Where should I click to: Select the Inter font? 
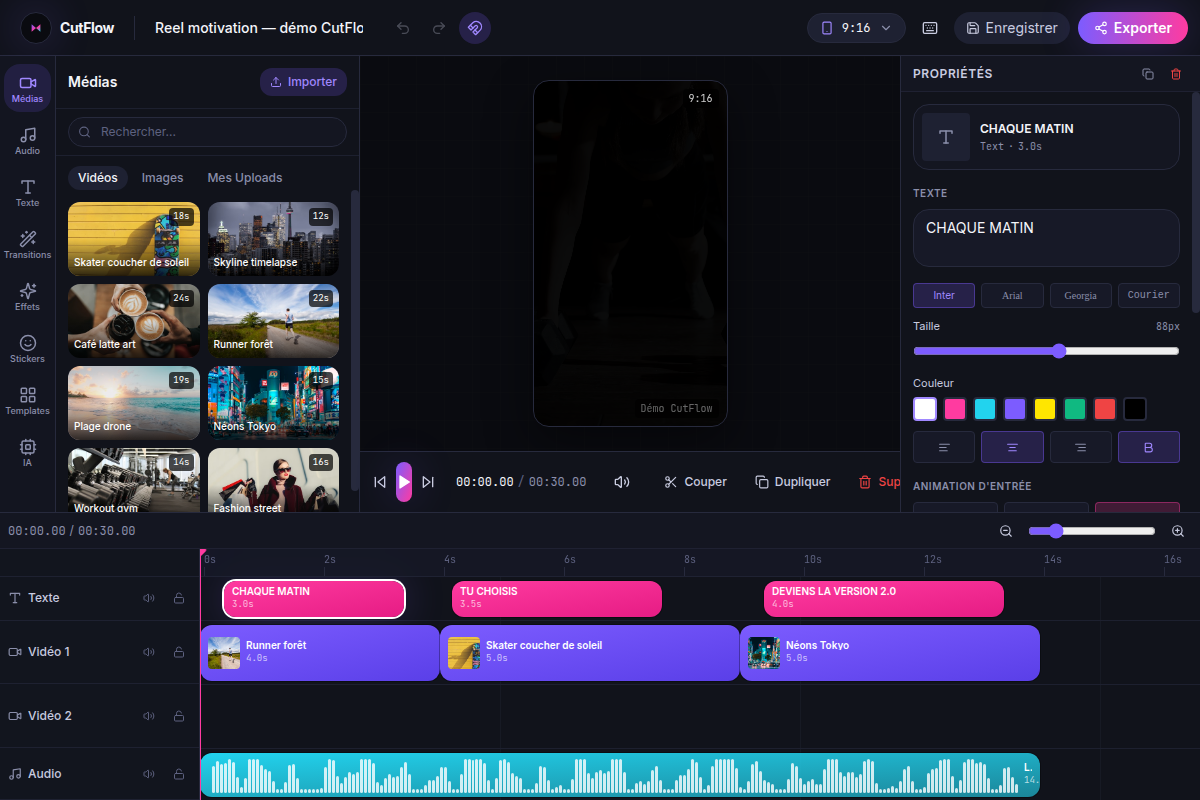click(x=944, y=295)
